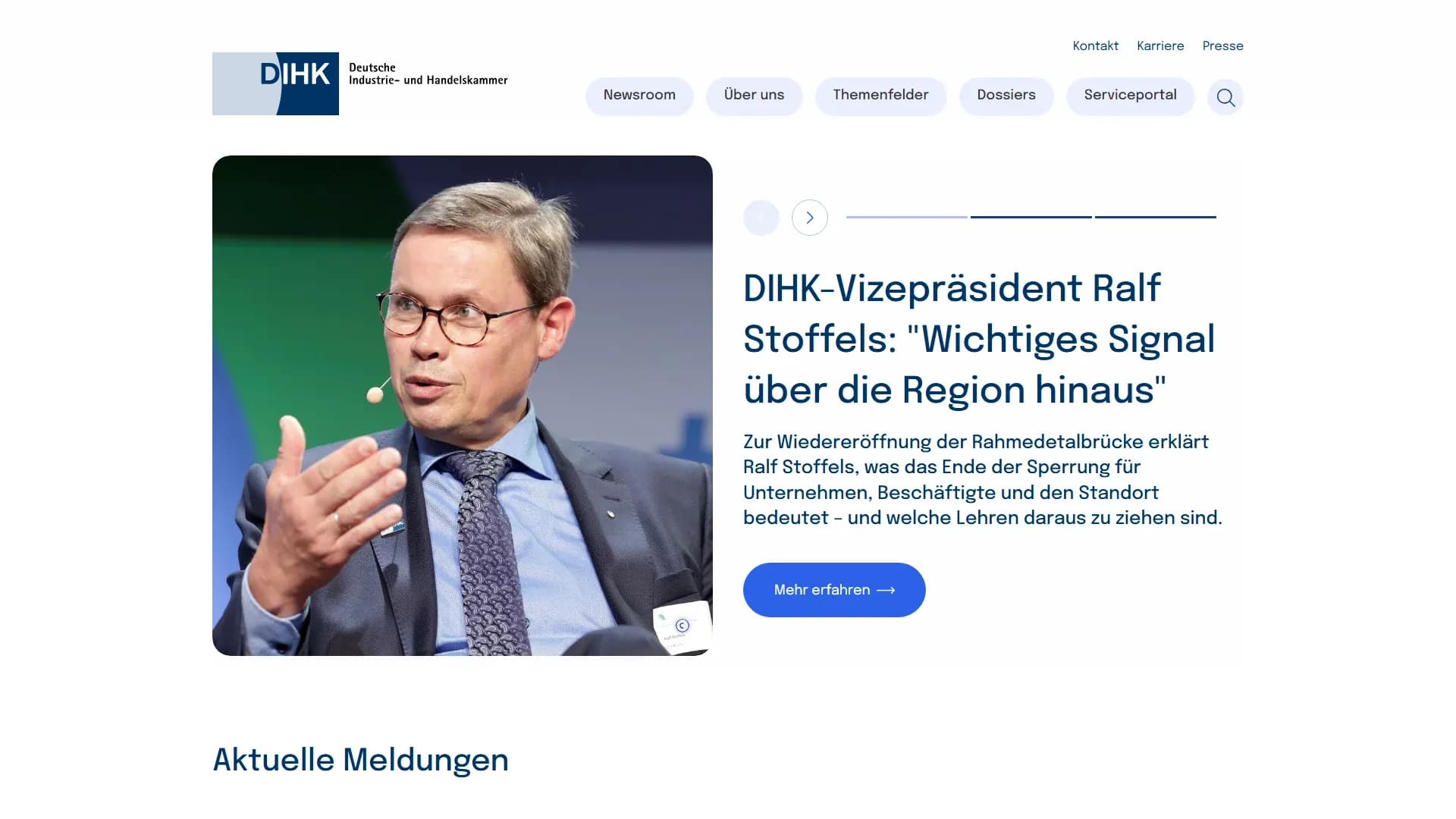
Task: Jump to the third slide indicator
Action: click(x=1155, y=217)
